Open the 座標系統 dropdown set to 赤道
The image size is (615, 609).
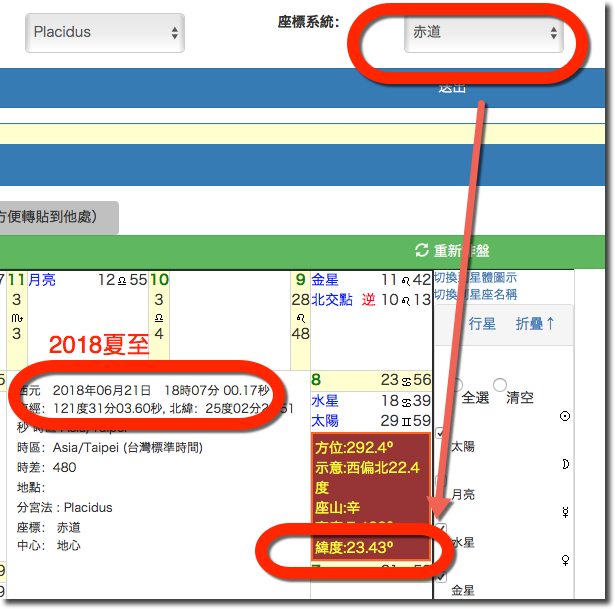tap(484, 33)
